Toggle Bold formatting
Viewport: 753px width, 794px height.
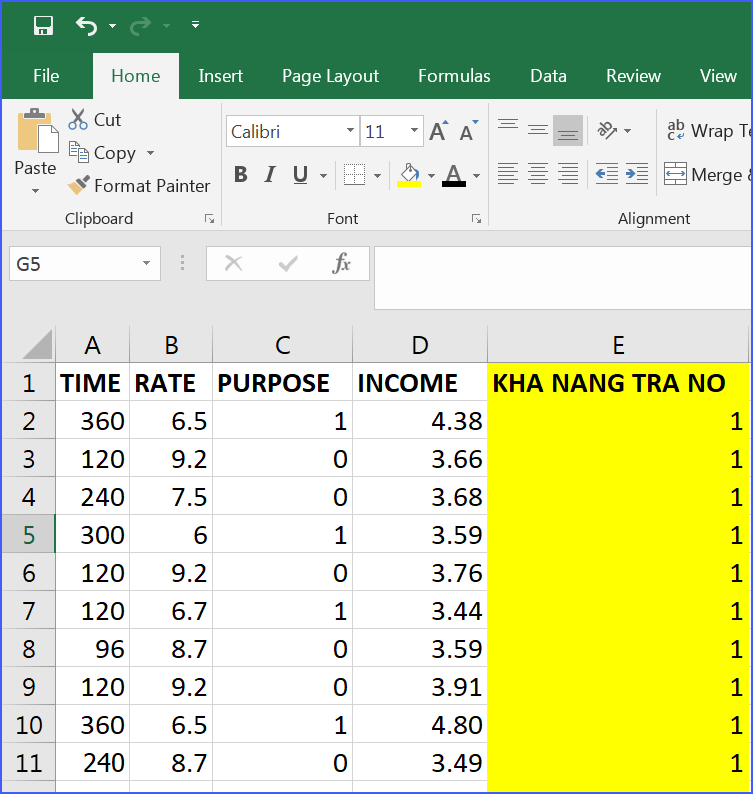[240, 175]
